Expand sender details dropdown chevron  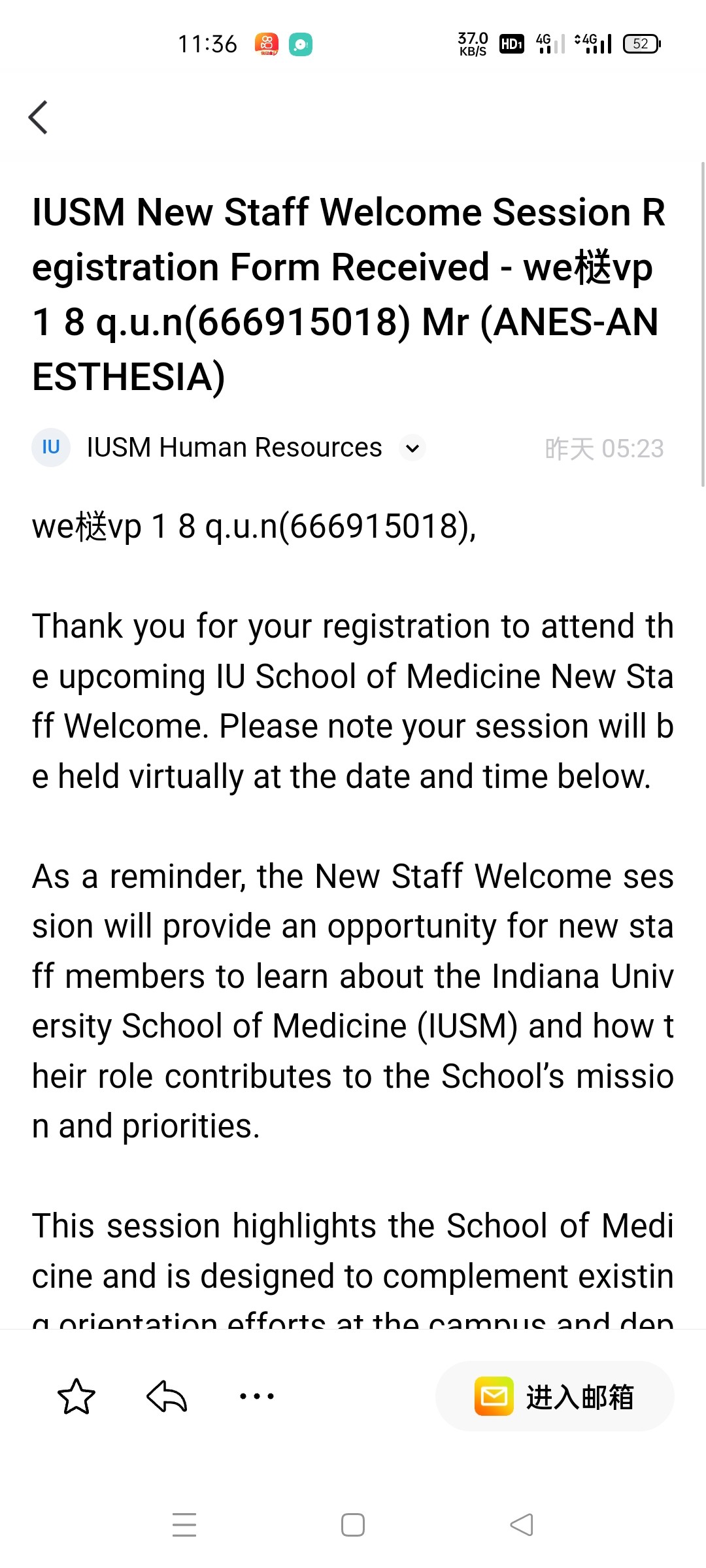[x=412, y=448]
